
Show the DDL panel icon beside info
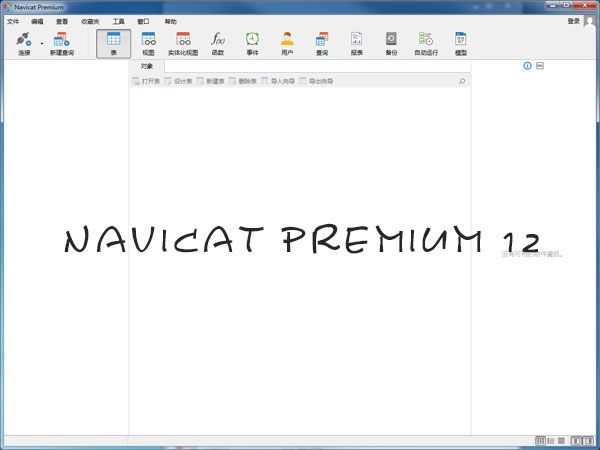click(540, 66)
